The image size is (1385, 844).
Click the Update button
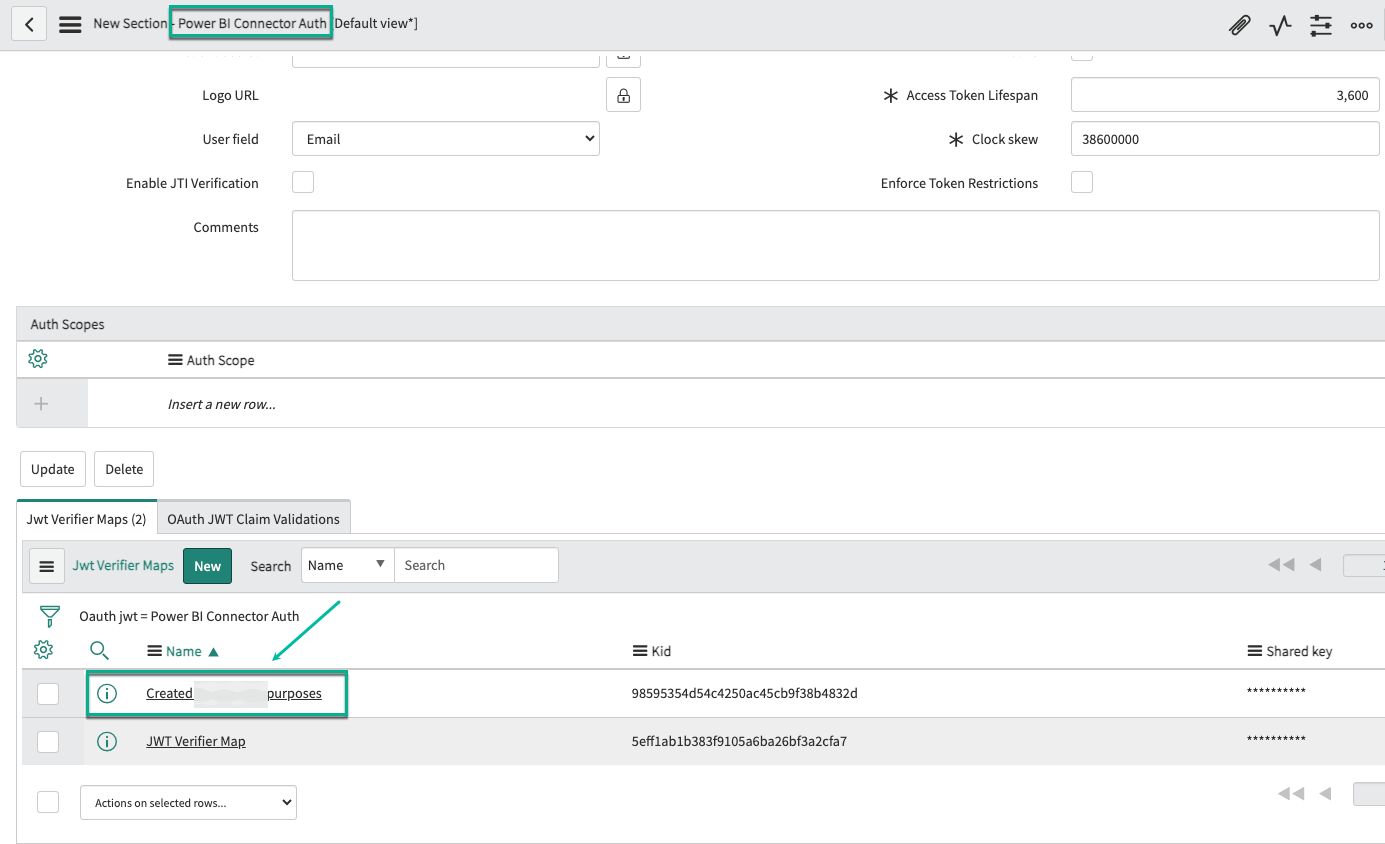pyautogui.click(x=52, y=469)
